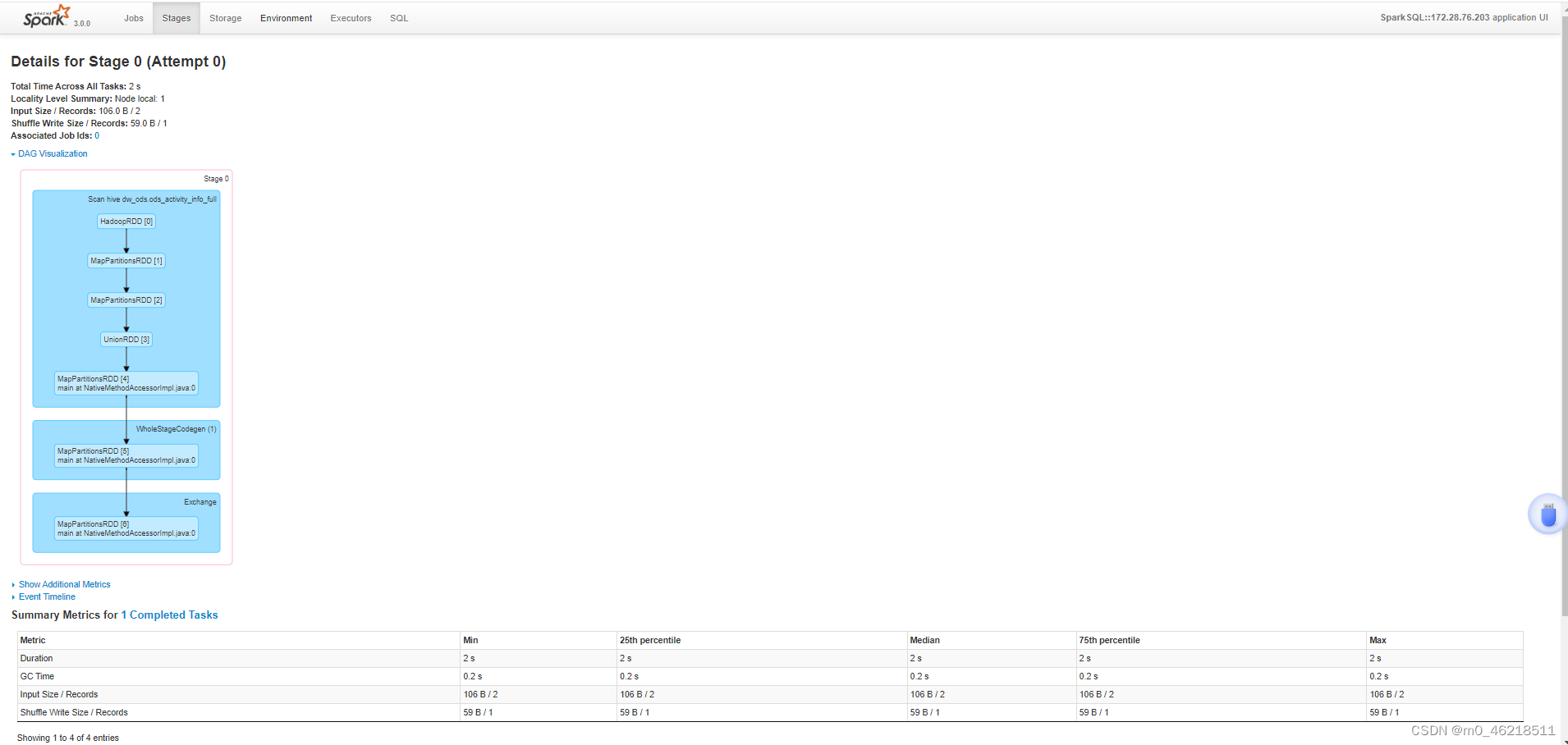
Task: Click the Showing 1 to 4 entries text
Action: (x=68, y=738)
